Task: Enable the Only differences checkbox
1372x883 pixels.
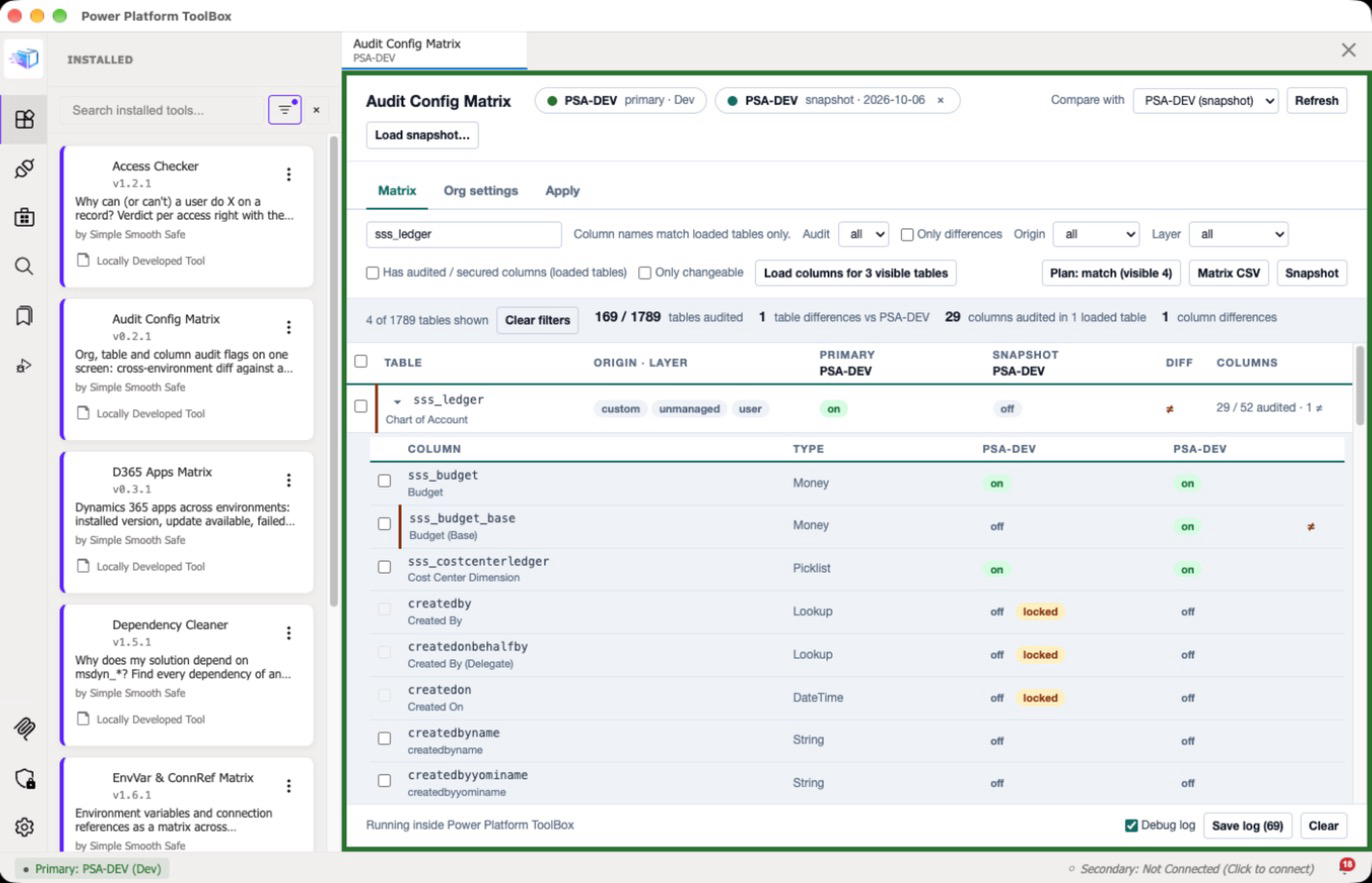Action: 907,234
